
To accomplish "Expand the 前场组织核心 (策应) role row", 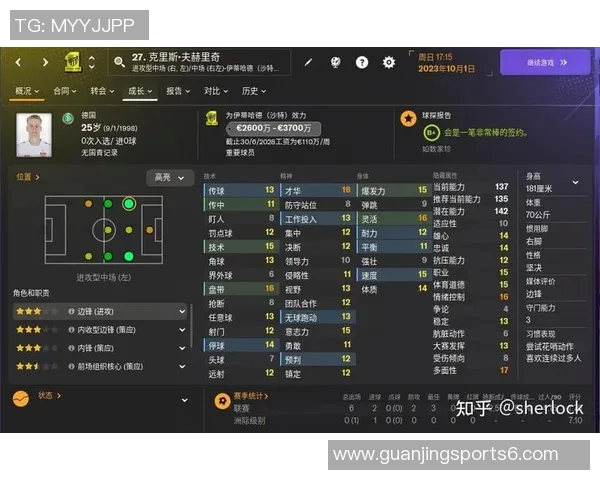I will (182, 366).
